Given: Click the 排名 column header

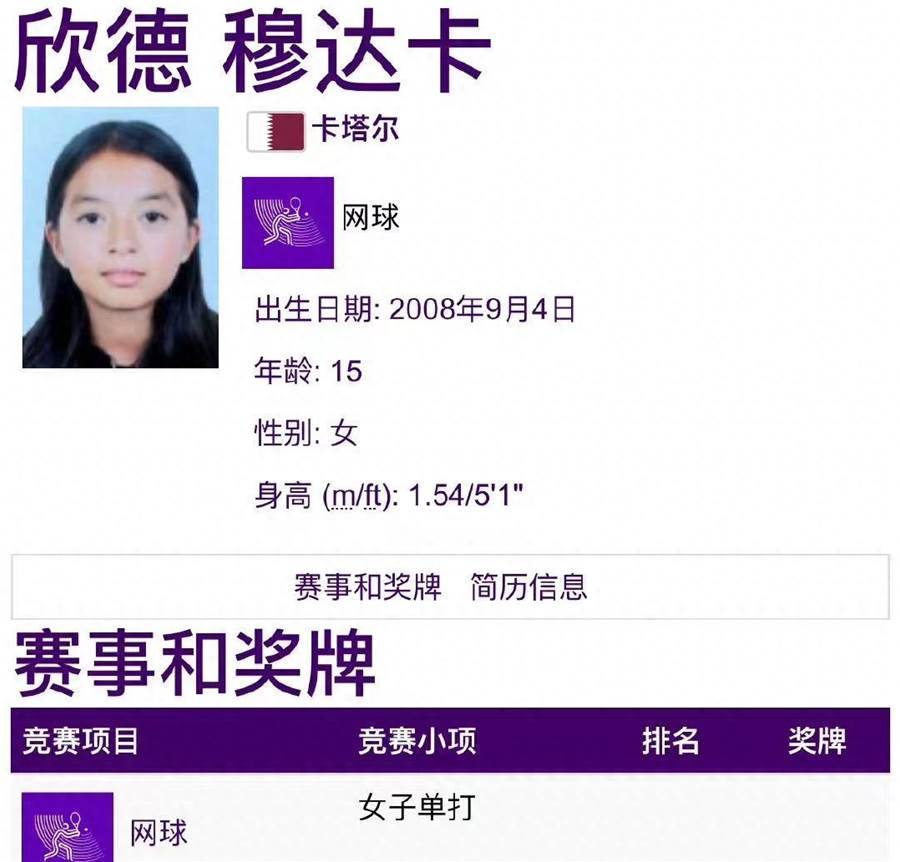Looking at the screenshot, I should [x=670, y=740].
